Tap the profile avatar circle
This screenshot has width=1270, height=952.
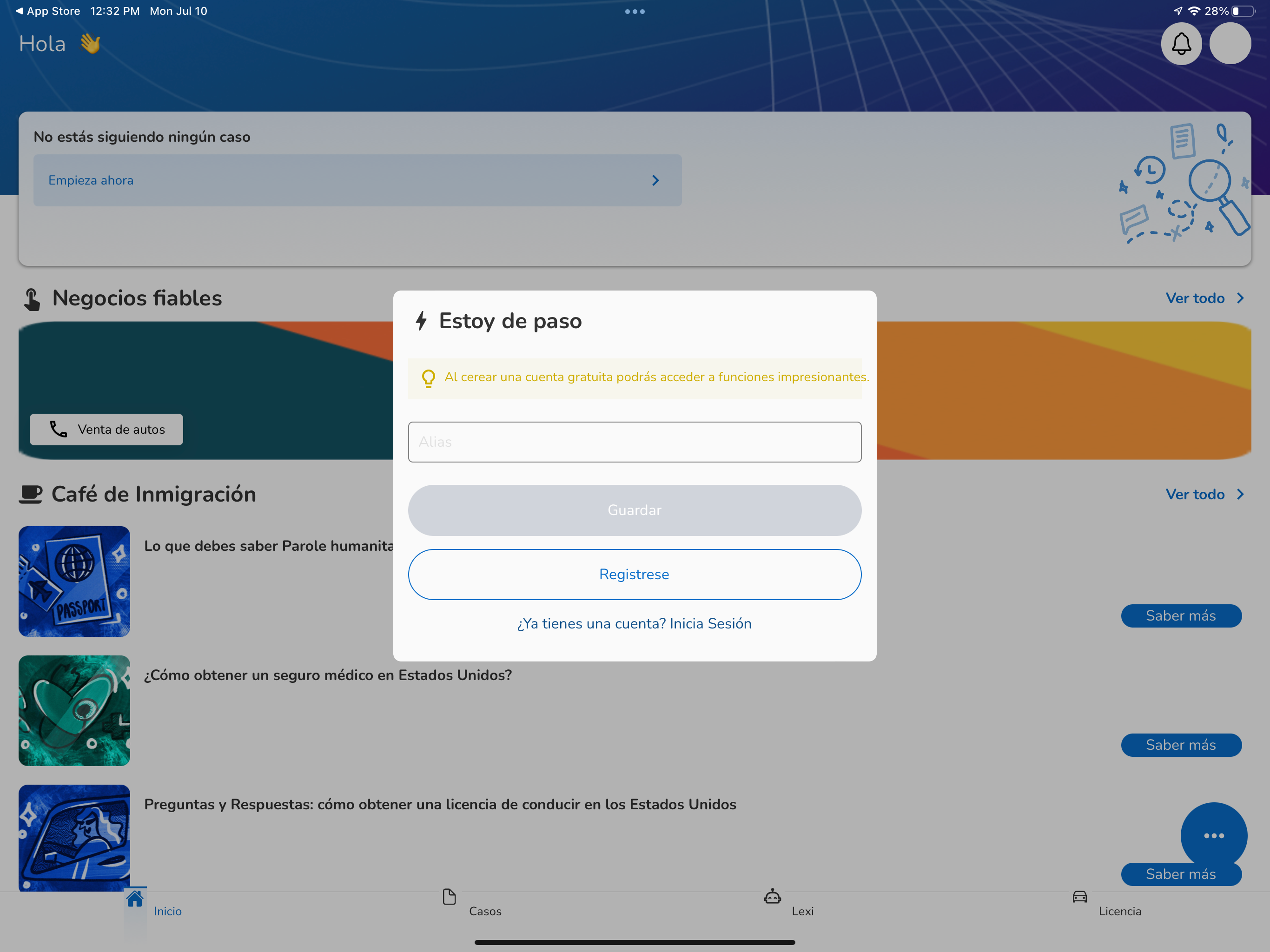click(1230, 44)
